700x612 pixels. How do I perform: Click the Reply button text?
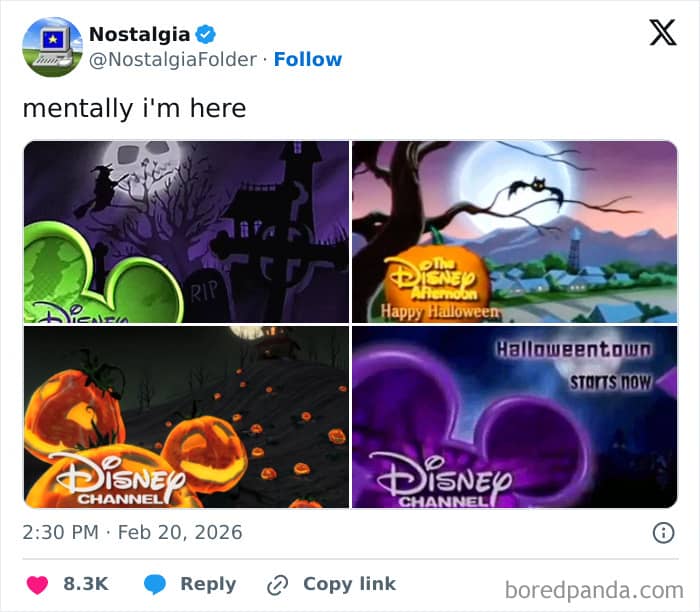pos(208,584)
